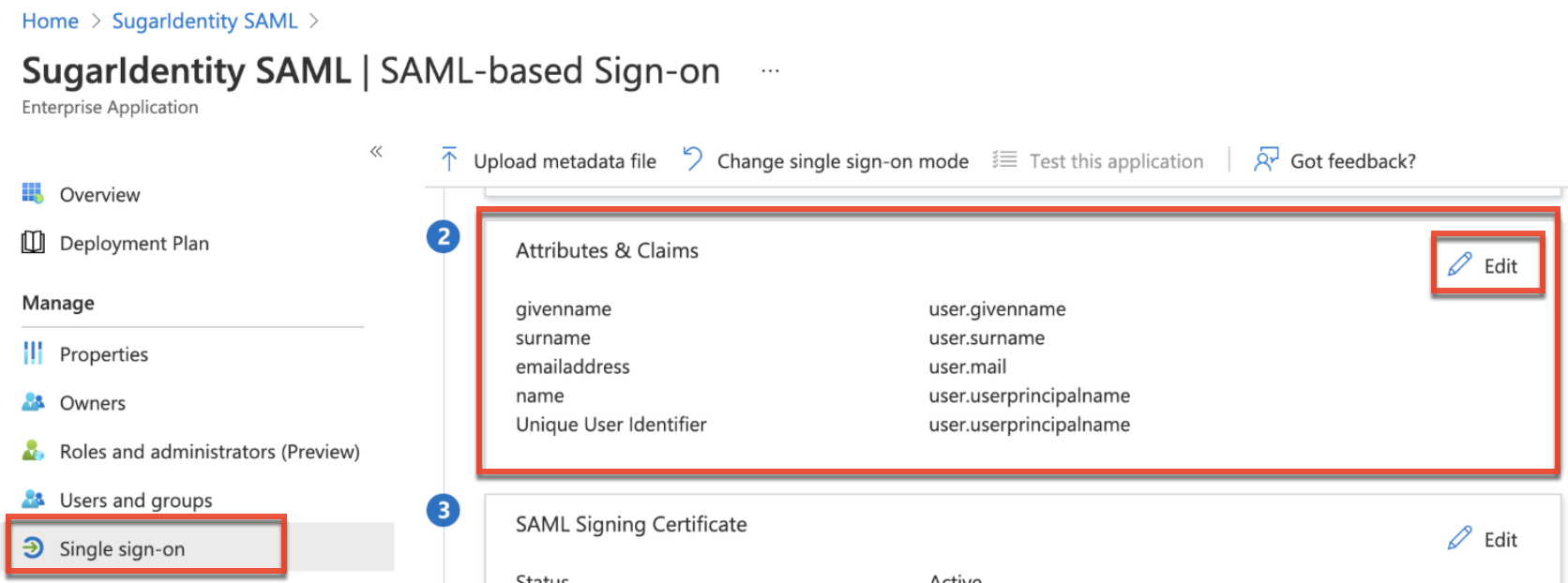The width and height of the screenshot is (1568, 583).
Task: Click the upload arrow icon for metadata file
Action: [449, 159]
